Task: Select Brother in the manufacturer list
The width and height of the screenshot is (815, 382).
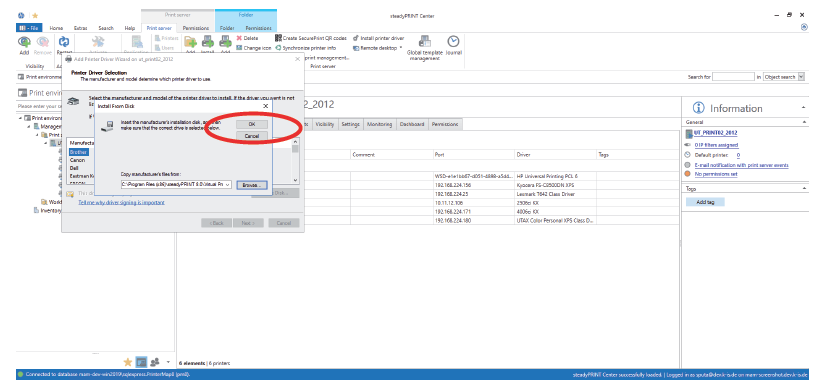Action: [x=78, y=152]
